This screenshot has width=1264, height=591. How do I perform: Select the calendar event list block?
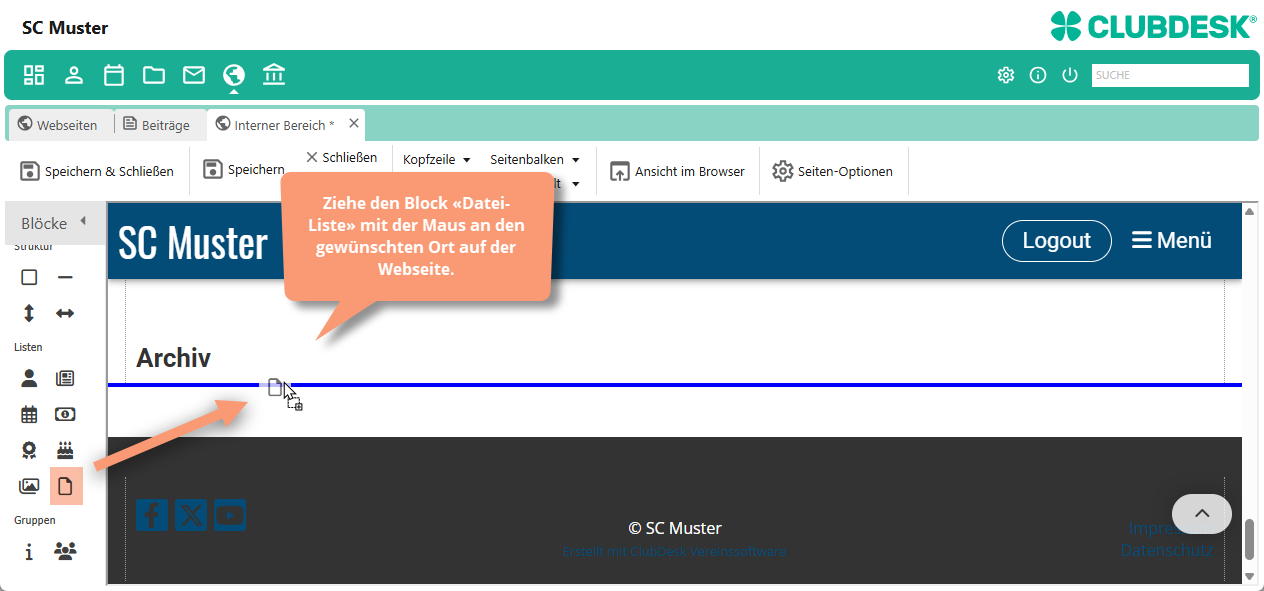(29, 414)
